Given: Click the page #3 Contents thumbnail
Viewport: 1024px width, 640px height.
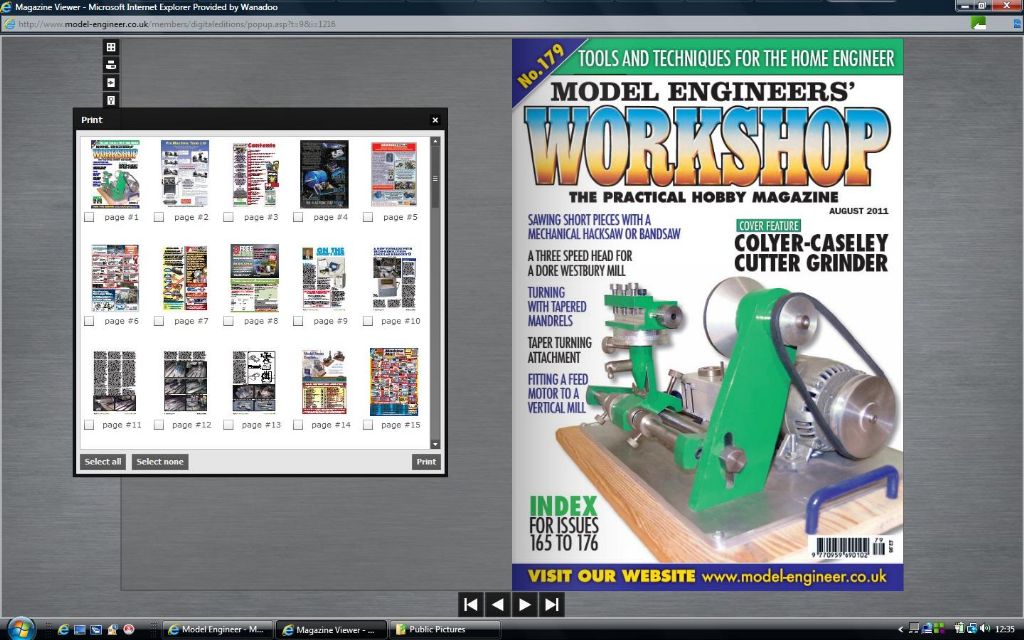Looking at the screenshot, I should coord(255,174).
